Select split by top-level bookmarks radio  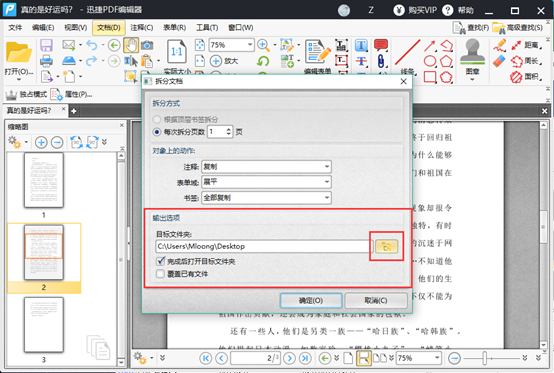(157, 119)
